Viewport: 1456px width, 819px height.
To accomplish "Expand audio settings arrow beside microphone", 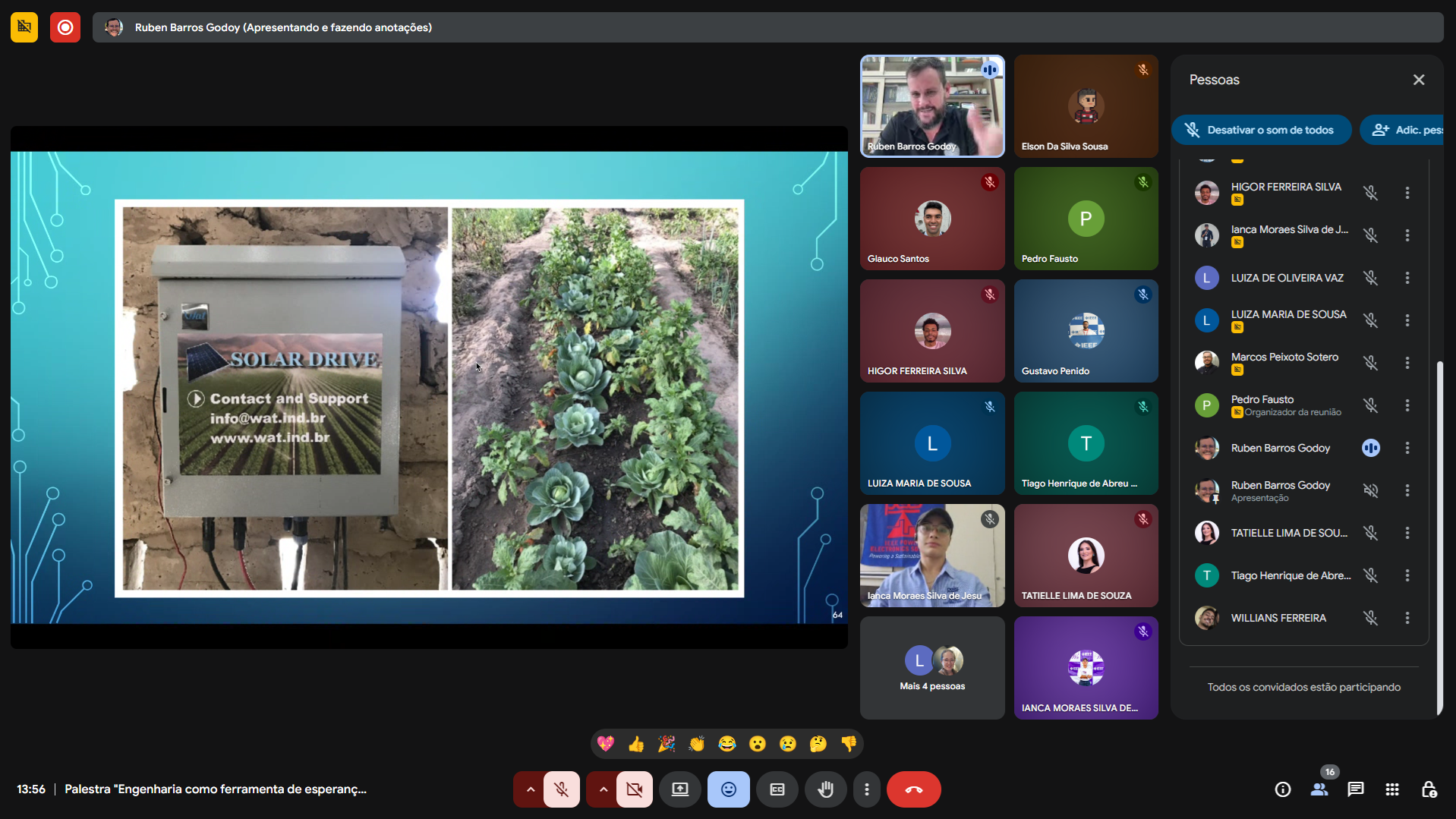I will point(531,789).
